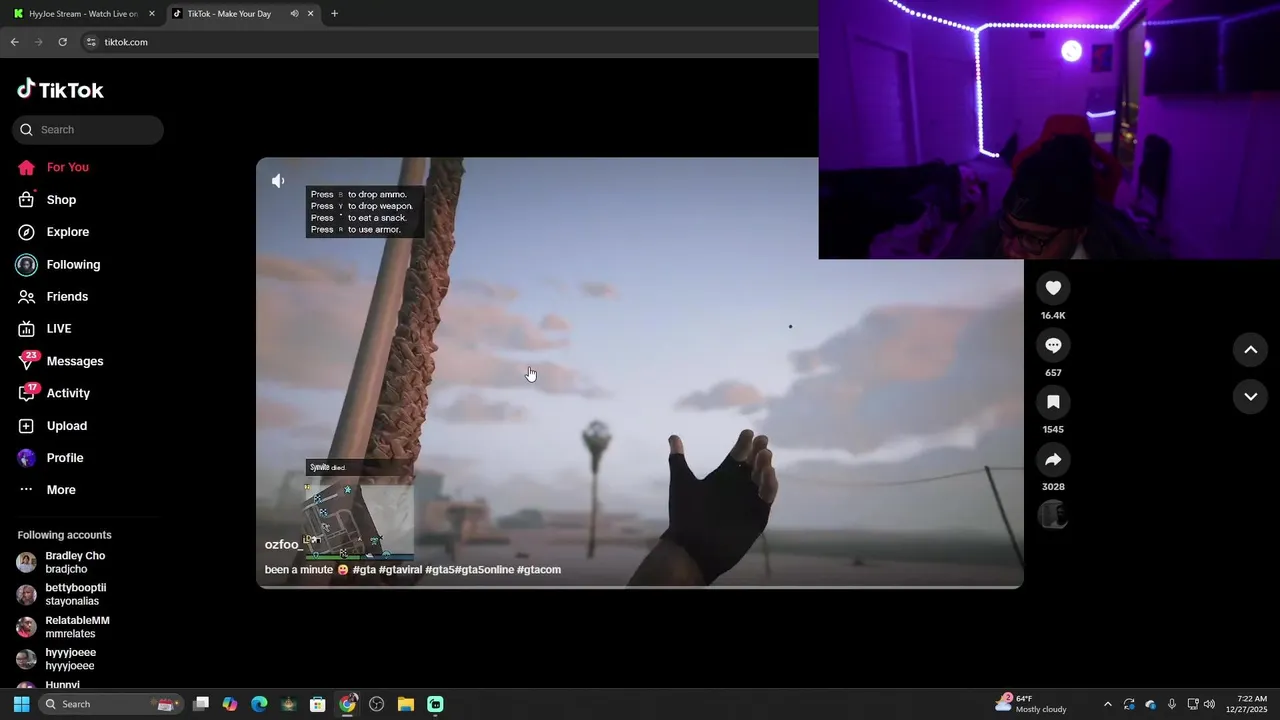The height and width of the screenshot is (720, 1280).
Task: Share the video with arrow icon
Action: pos(1053,460)
